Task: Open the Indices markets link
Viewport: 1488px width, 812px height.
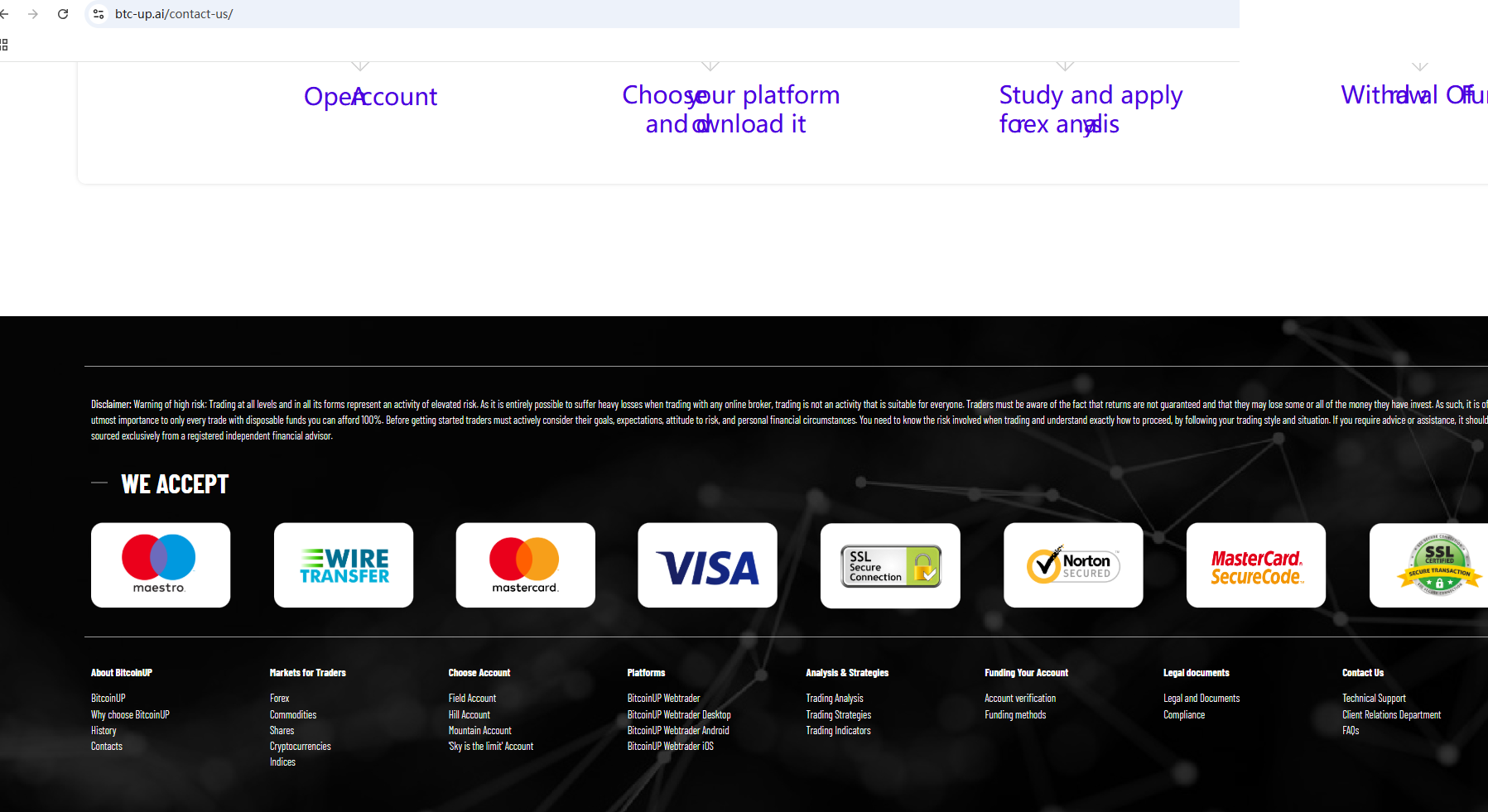Action: (282, 762)
